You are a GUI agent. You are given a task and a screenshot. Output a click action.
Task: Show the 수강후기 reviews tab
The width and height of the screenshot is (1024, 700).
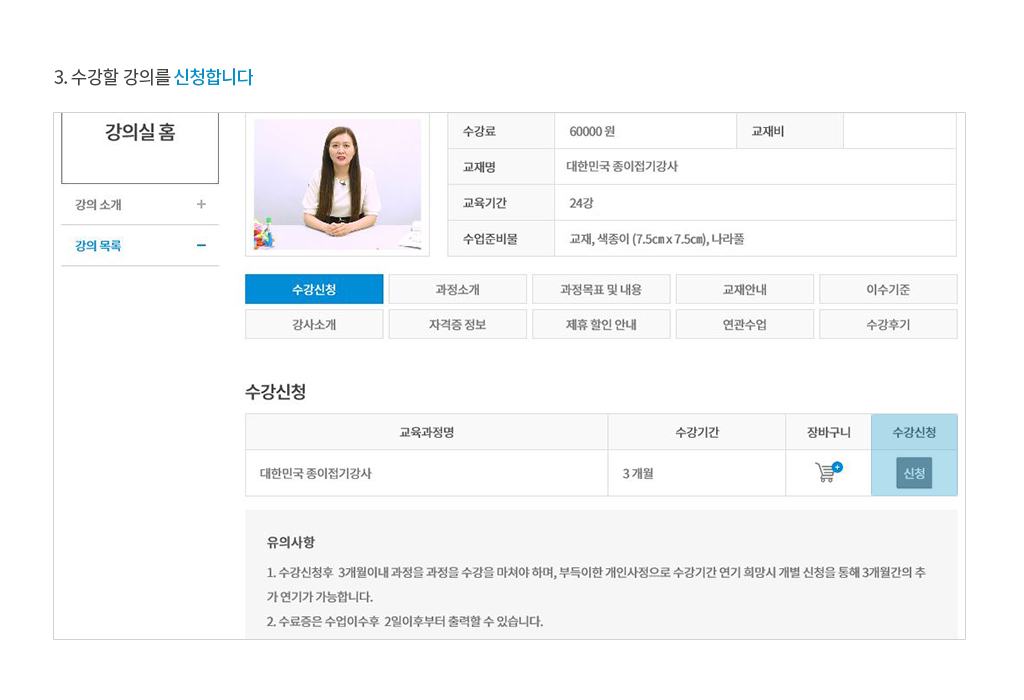tap(888, 325)
